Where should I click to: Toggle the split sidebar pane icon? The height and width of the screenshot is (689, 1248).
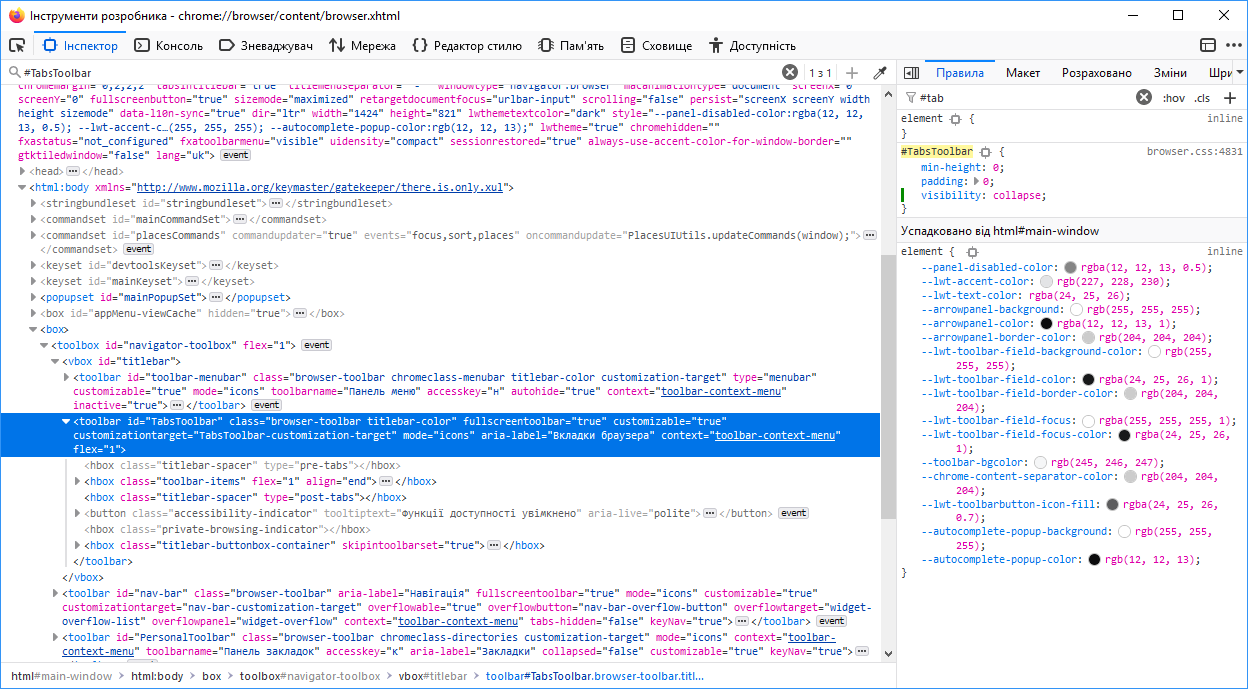coord(911,73)
